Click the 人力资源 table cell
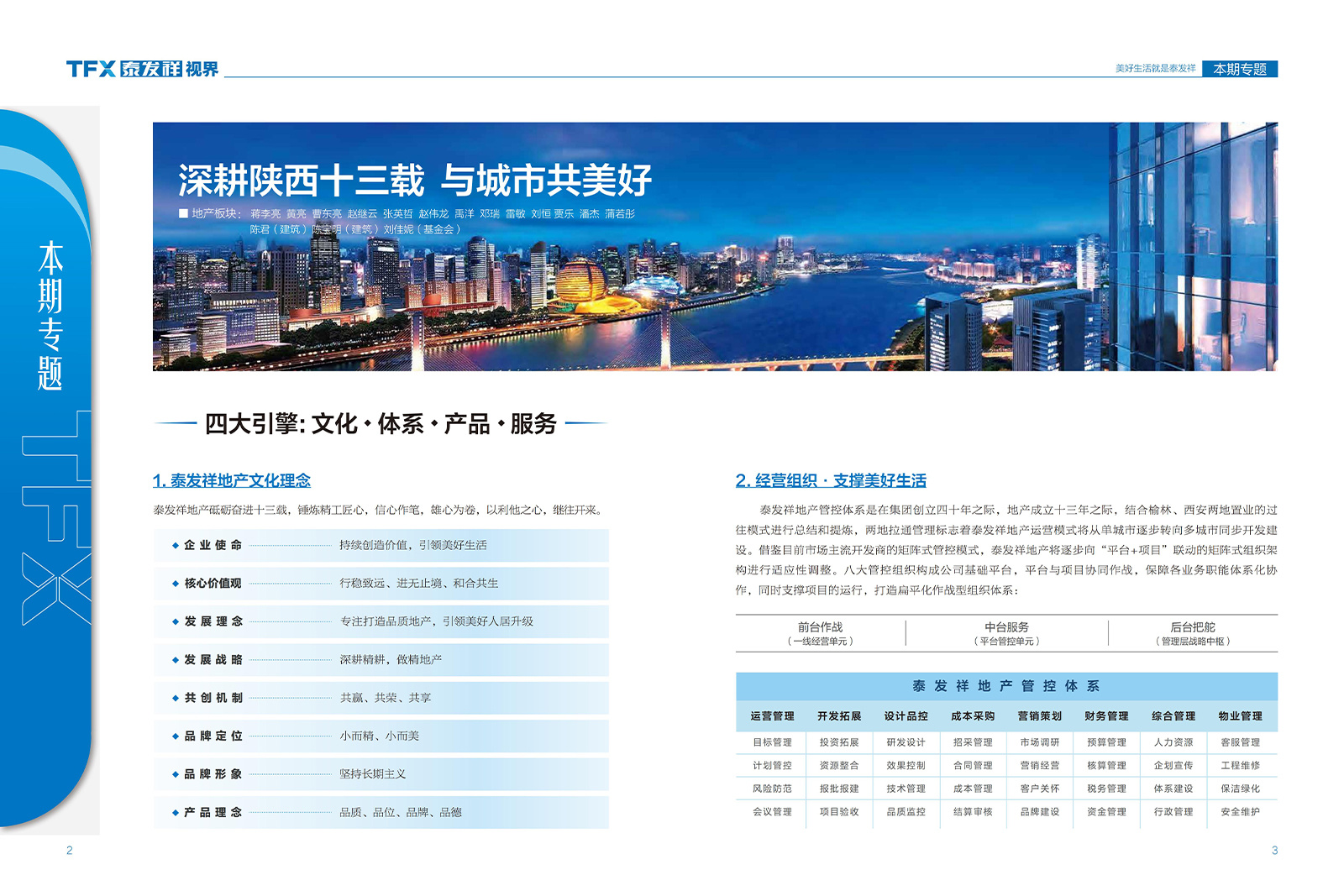The image size is (1344, 896). [x=1173, y=742]
